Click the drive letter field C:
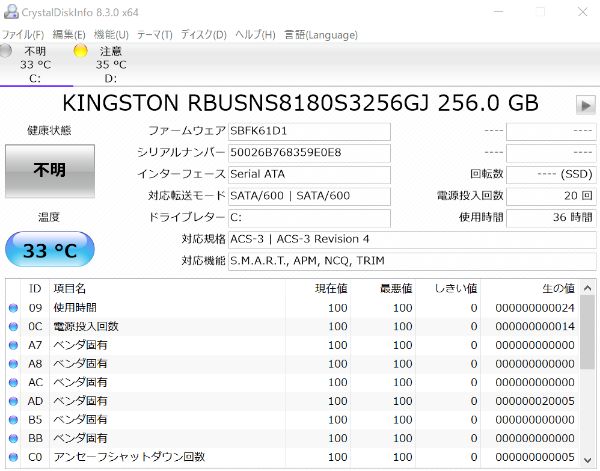The height and width of the screenshot is (471, 600). pyautogui.click(x=309, y=218)
